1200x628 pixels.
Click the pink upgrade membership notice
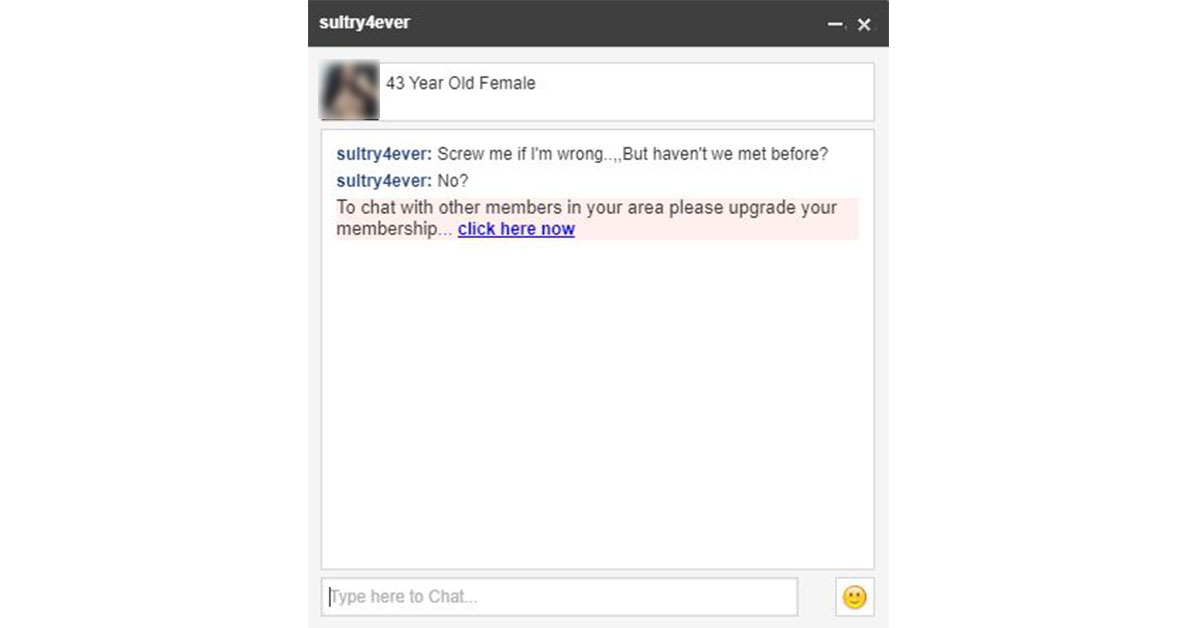pyautogui.click(x=597, y=219)
